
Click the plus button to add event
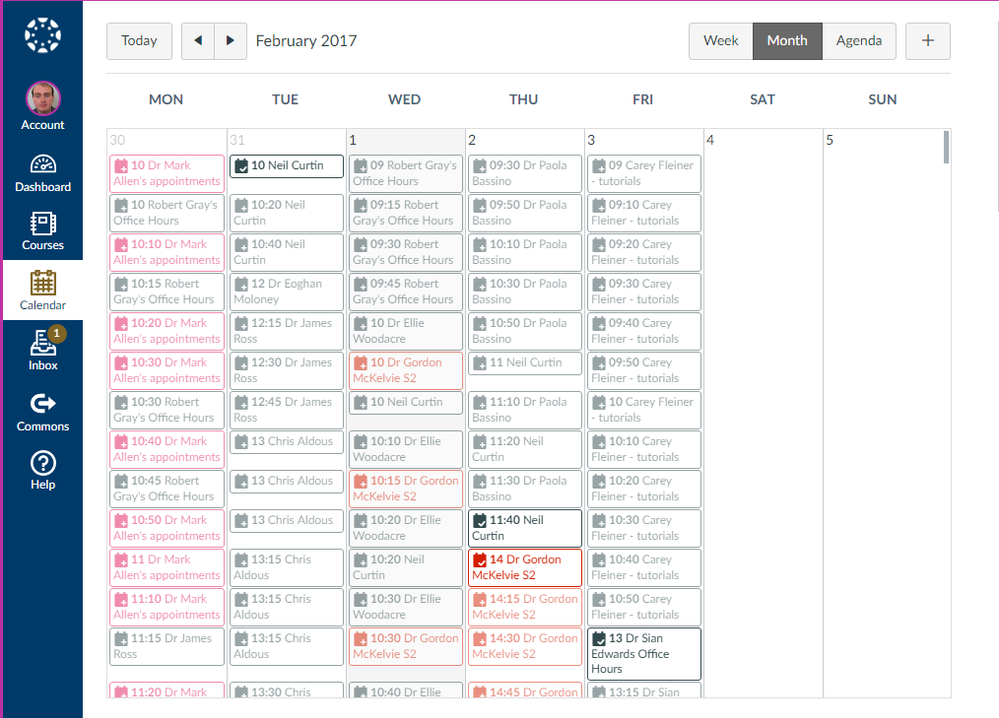click(x=927, y=41)
